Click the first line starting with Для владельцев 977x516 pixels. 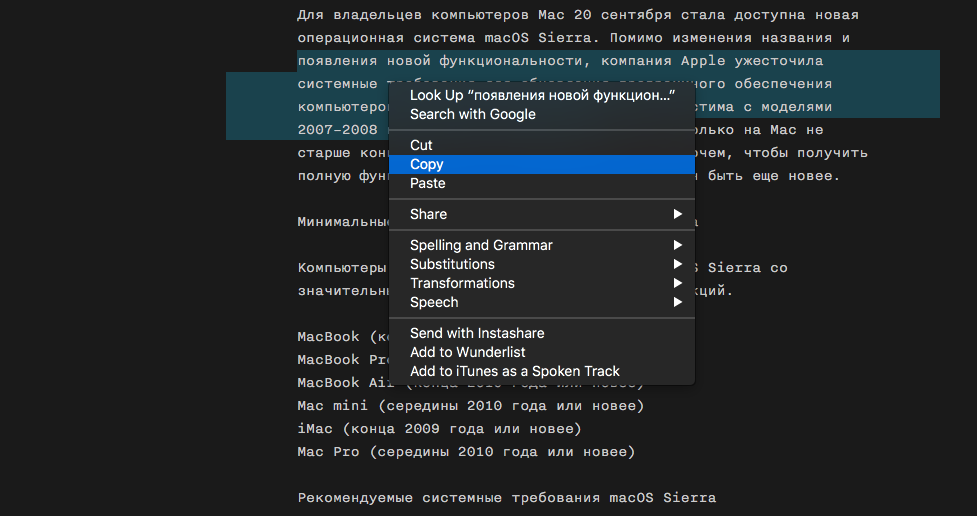[577, 15]
